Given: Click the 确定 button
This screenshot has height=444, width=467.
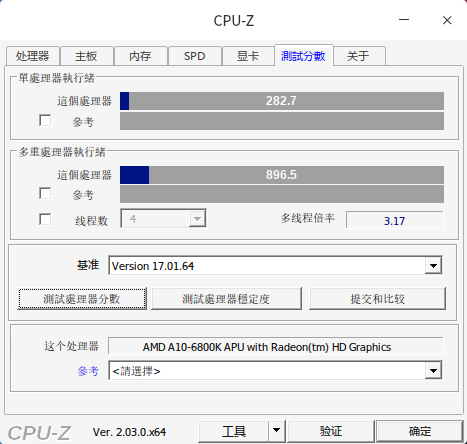Looking at the screenshot, I should point(420,431).
